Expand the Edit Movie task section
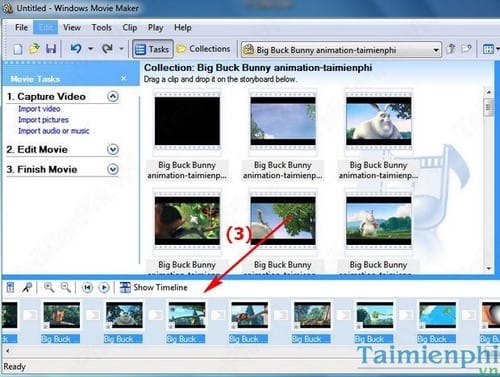The height and width of the screenshot is (377, 500). click(x=113, y=149)
